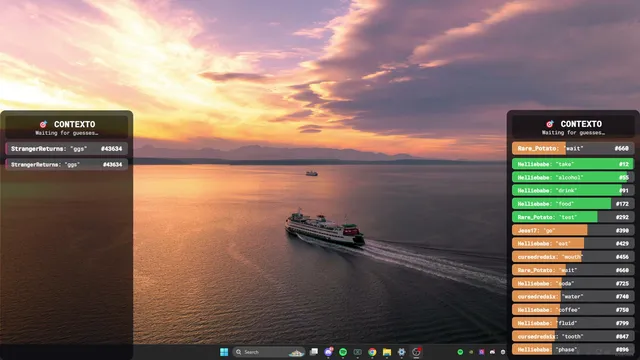Select Helliebabe's "soda" guess ranked #725
This screenshot has height=360, width=640.
point(573,283)
